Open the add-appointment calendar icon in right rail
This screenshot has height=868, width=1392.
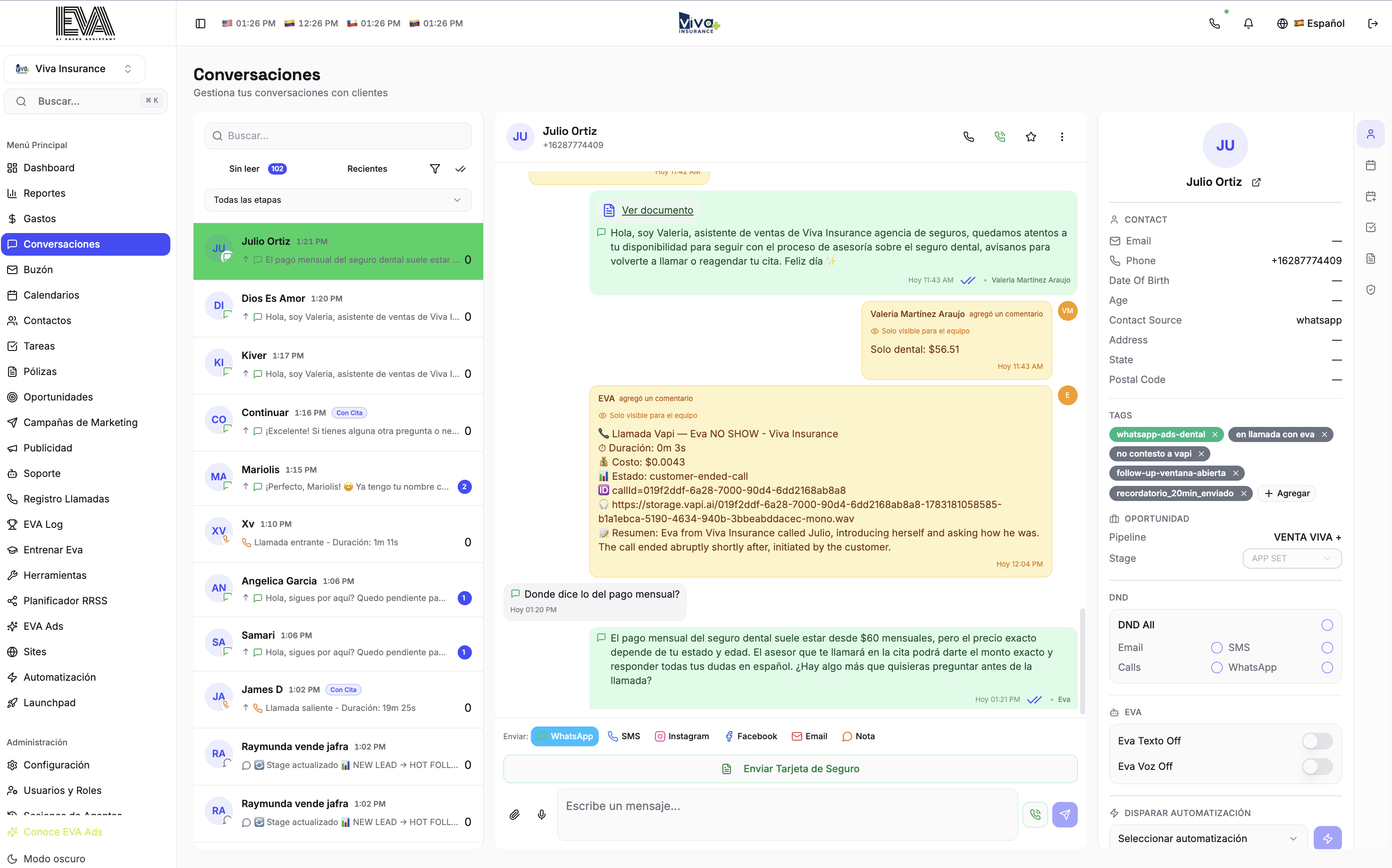point(1371,196)
